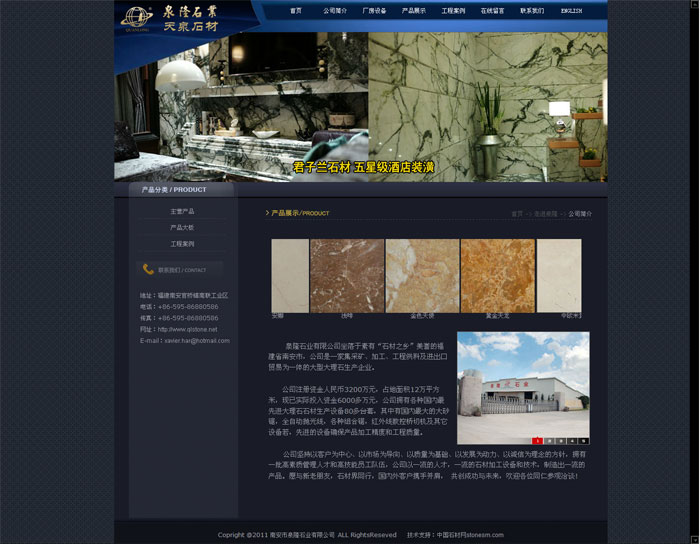The height and width of the screenshot is (544, 700).
Task: Switch language via ENGLISH link
Action: [x=571, y=11]
